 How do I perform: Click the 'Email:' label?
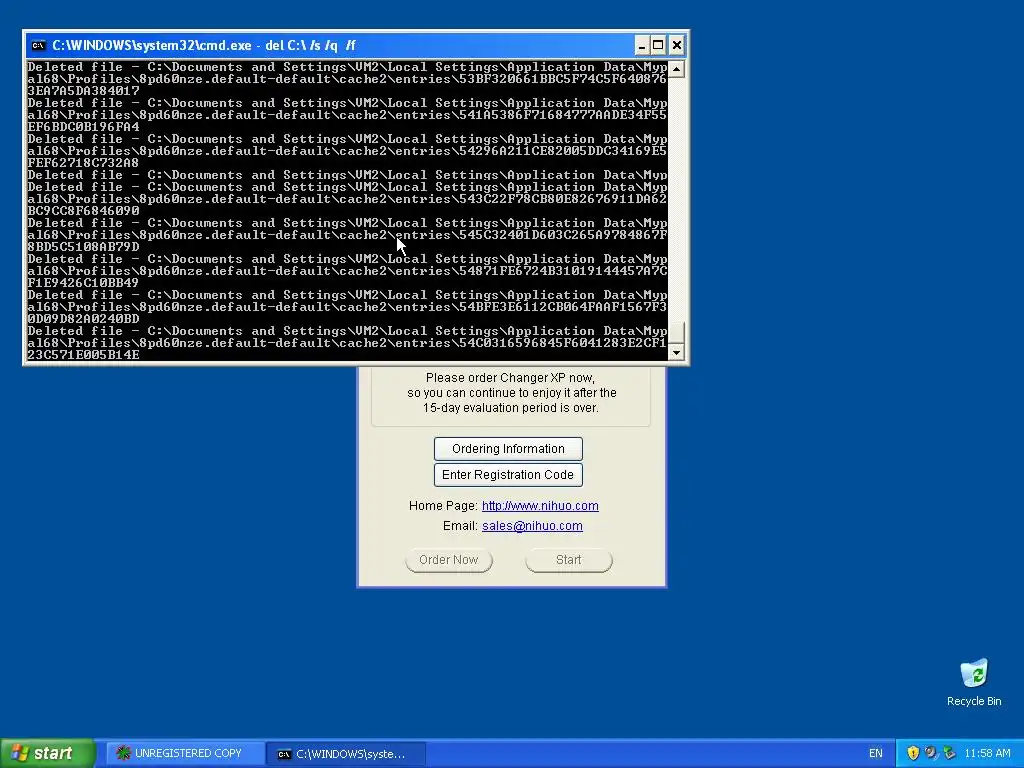tap(460, 526)
